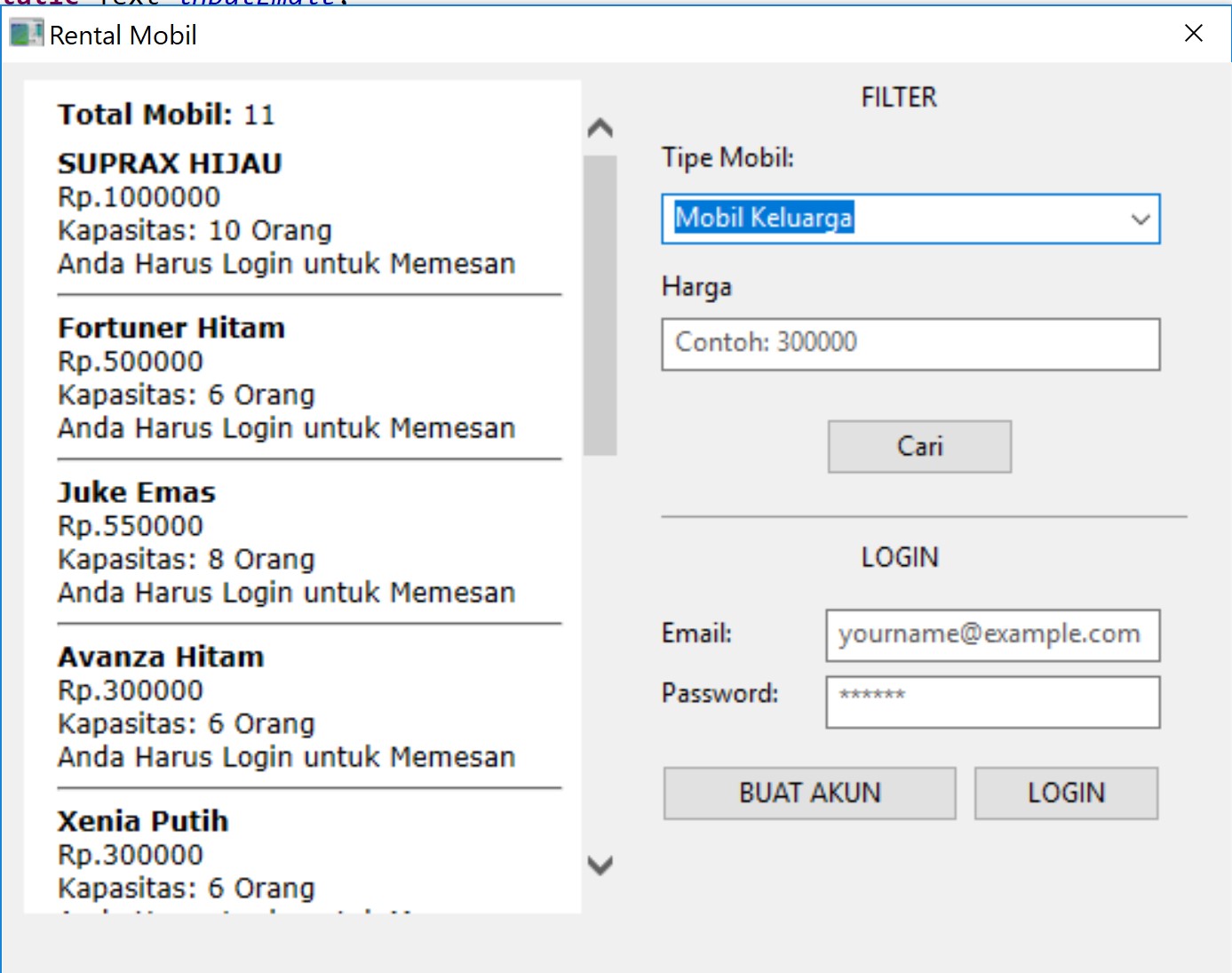Click the Rental Mobil window icon
The height and width of the screenshot is (973, 1232).
(x=26, y=34)
